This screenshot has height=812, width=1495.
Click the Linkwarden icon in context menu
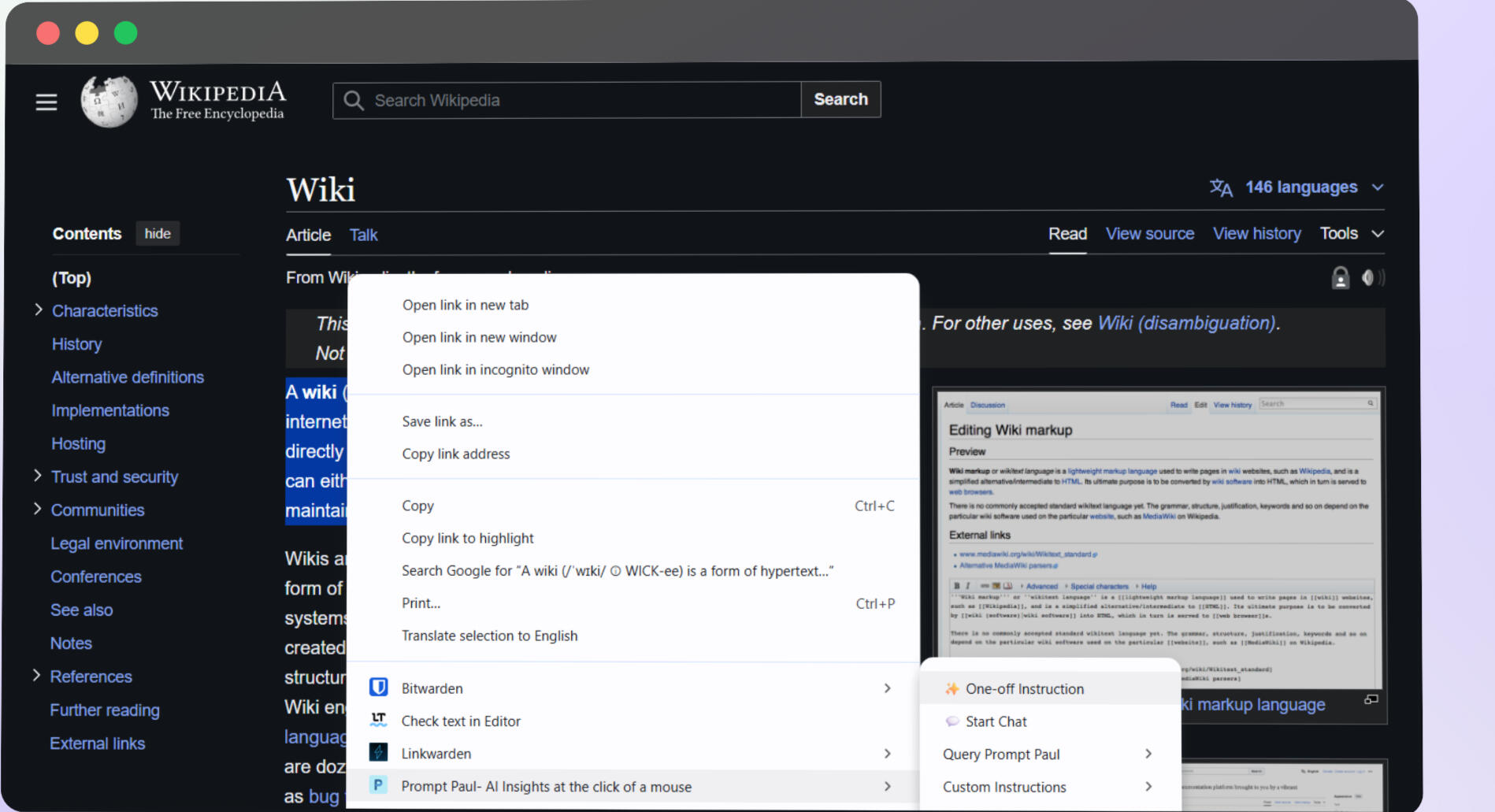pyautogui.click(x=378, y=753)
